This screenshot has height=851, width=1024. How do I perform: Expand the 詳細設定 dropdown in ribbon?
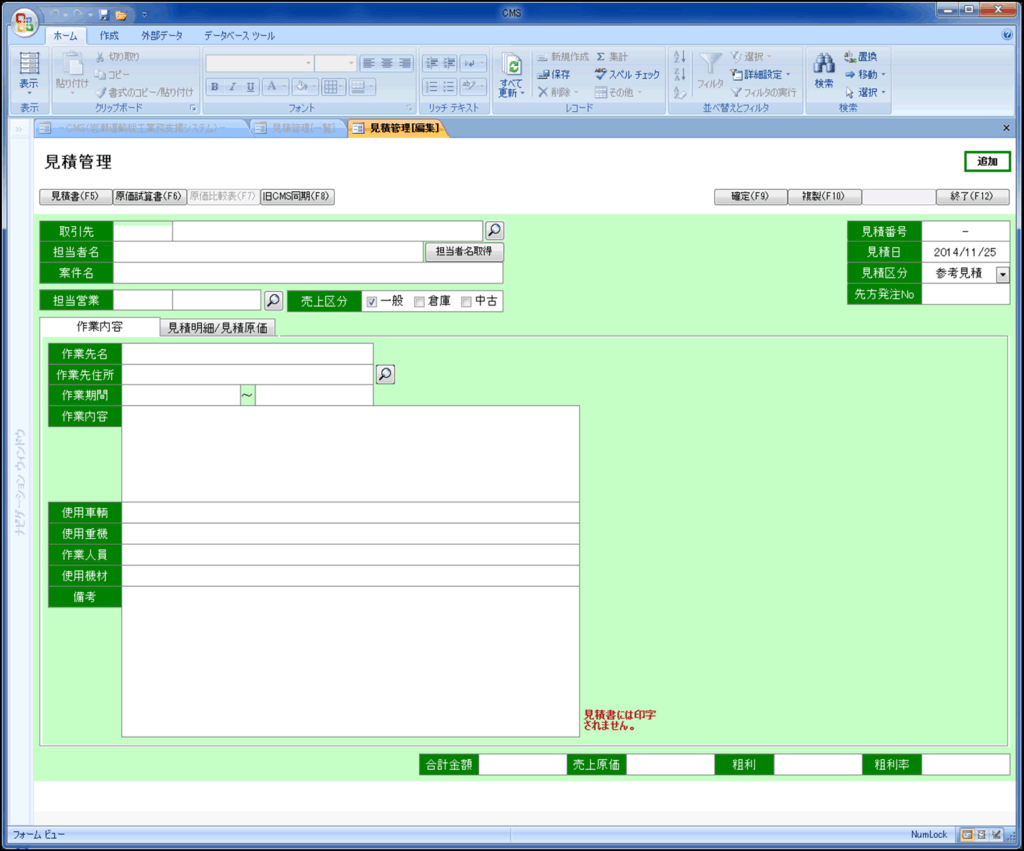788,74
